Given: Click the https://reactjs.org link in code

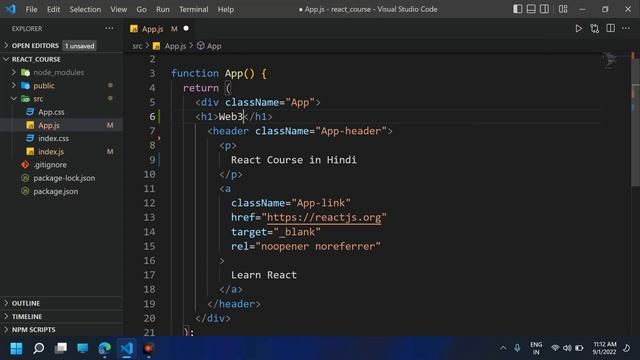Looking at the screenshot, I should tap(324, 217).
